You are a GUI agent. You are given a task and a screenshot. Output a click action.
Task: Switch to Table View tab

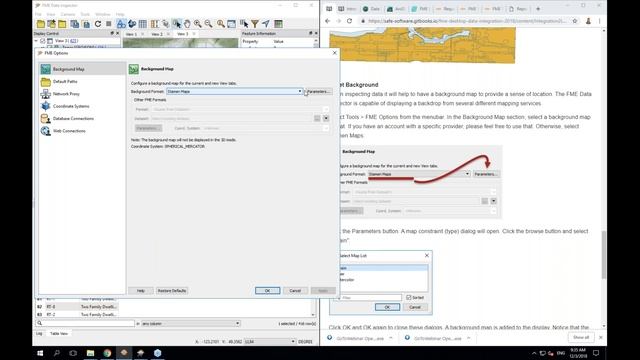[59, 333]
